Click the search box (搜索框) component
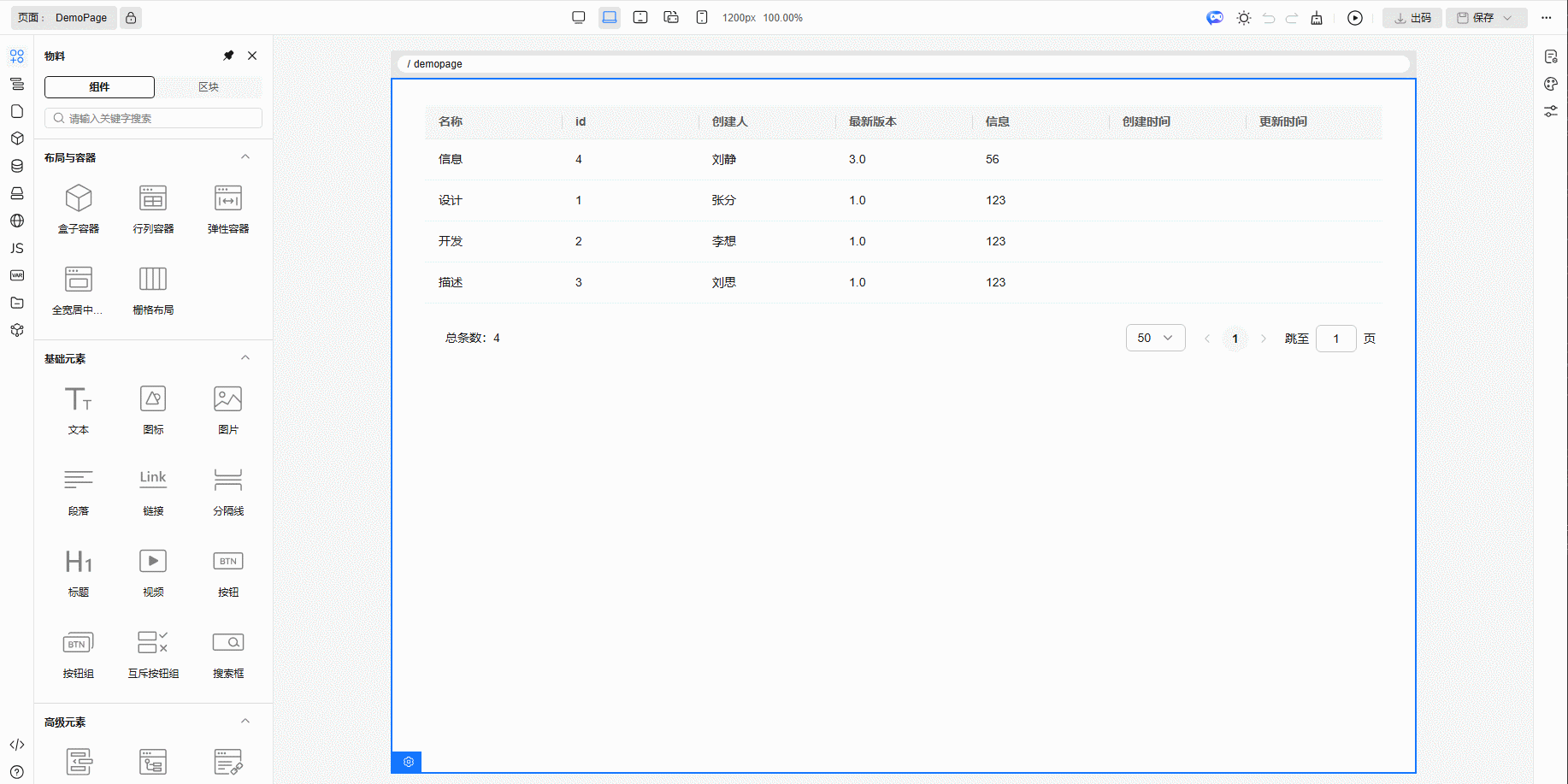The image size is (1568, 784). (228, 643)
